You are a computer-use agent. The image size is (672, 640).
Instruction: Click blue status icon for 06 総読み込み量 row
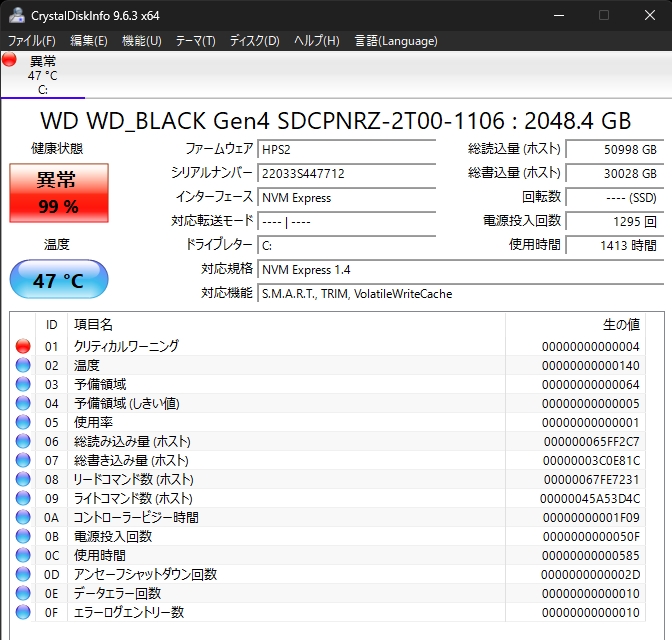click(x=23, y=441)
